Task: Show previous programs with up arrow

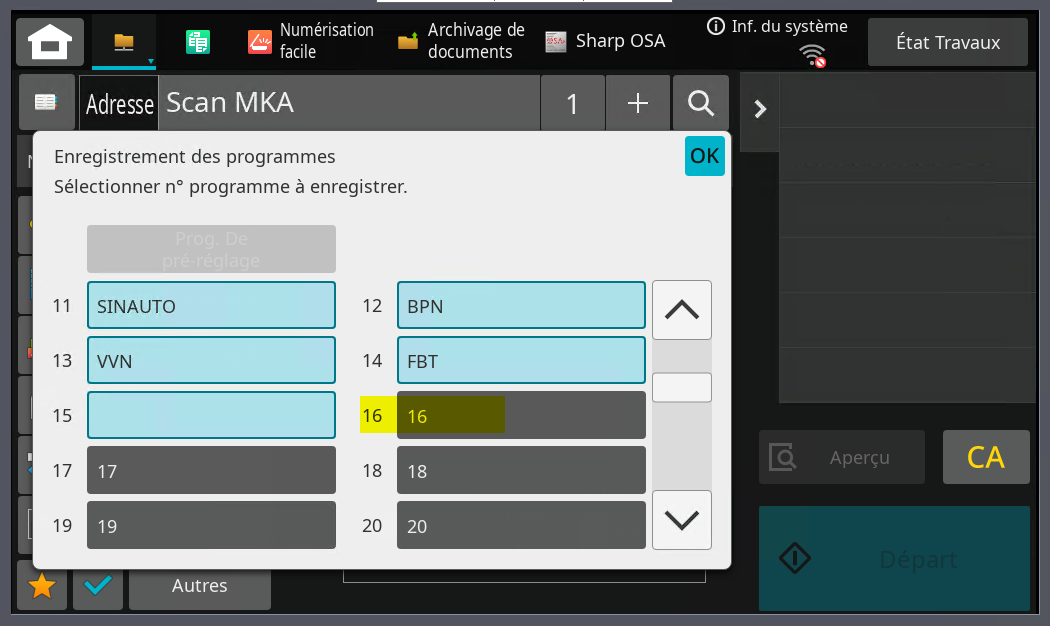Action: (x=682, y=310)
